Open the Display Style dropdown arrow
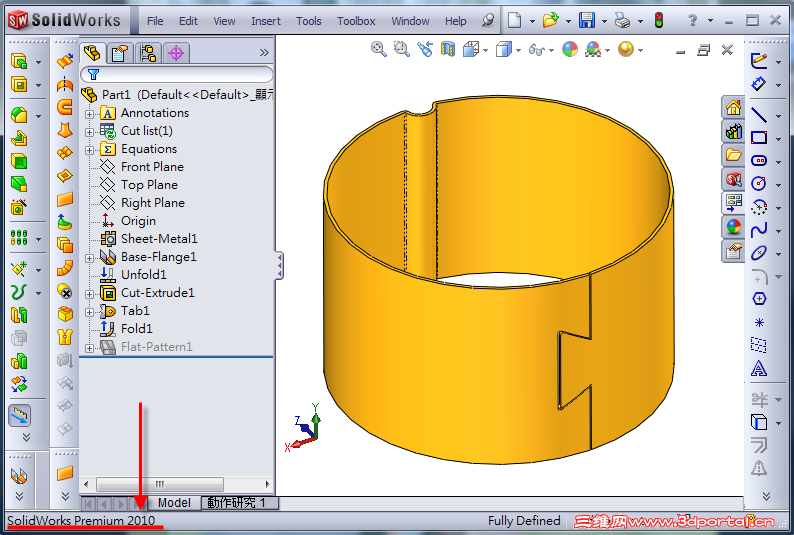 tap(519, 50)
